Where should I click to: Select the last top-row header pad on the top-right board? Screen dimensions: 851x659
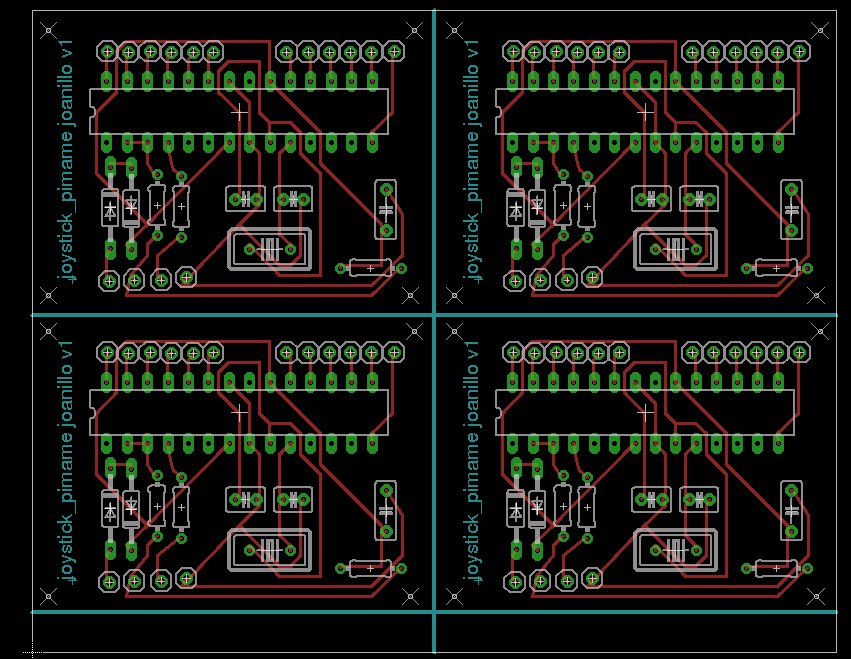point(800,51)
